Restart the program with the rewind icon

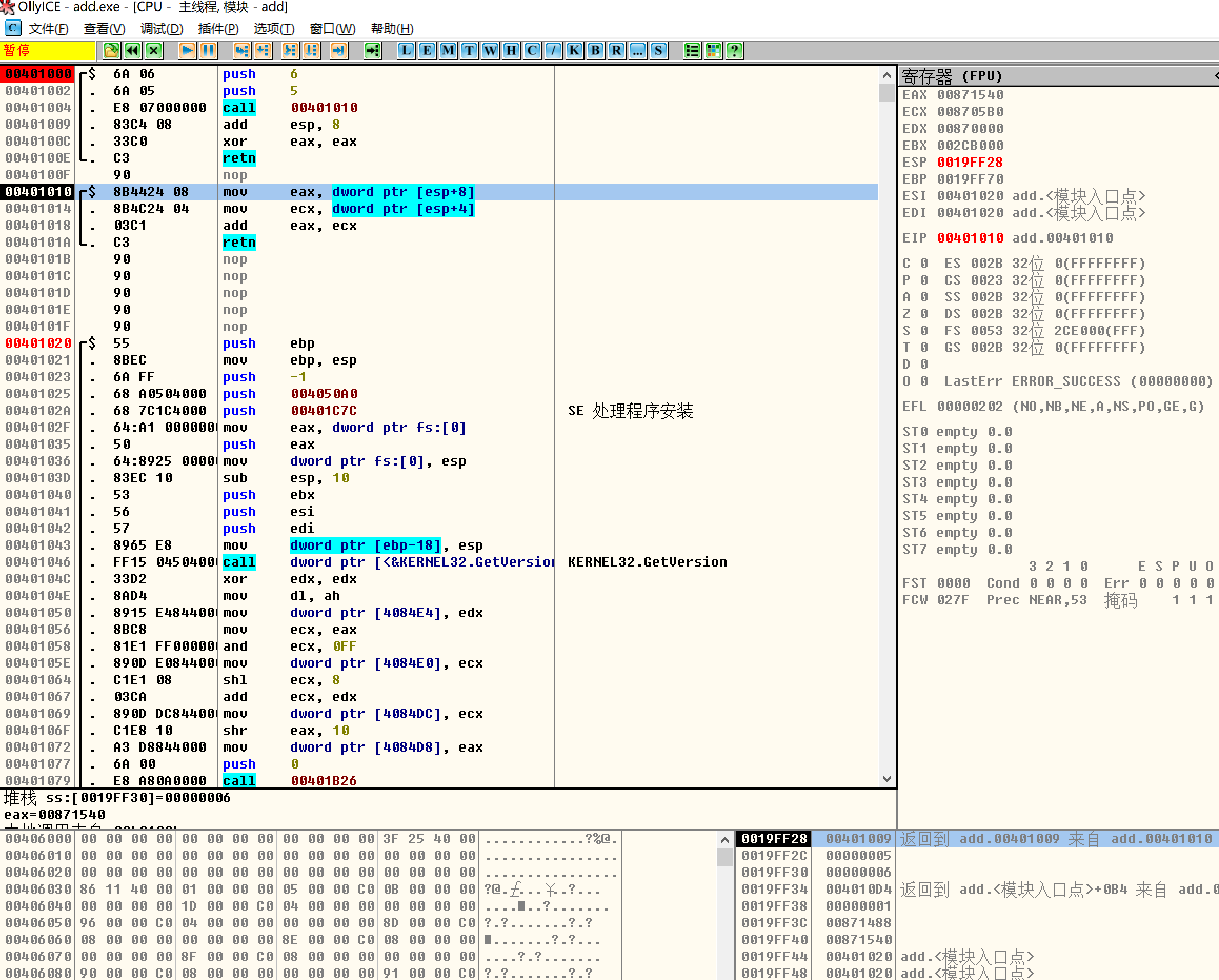[132, 51]
